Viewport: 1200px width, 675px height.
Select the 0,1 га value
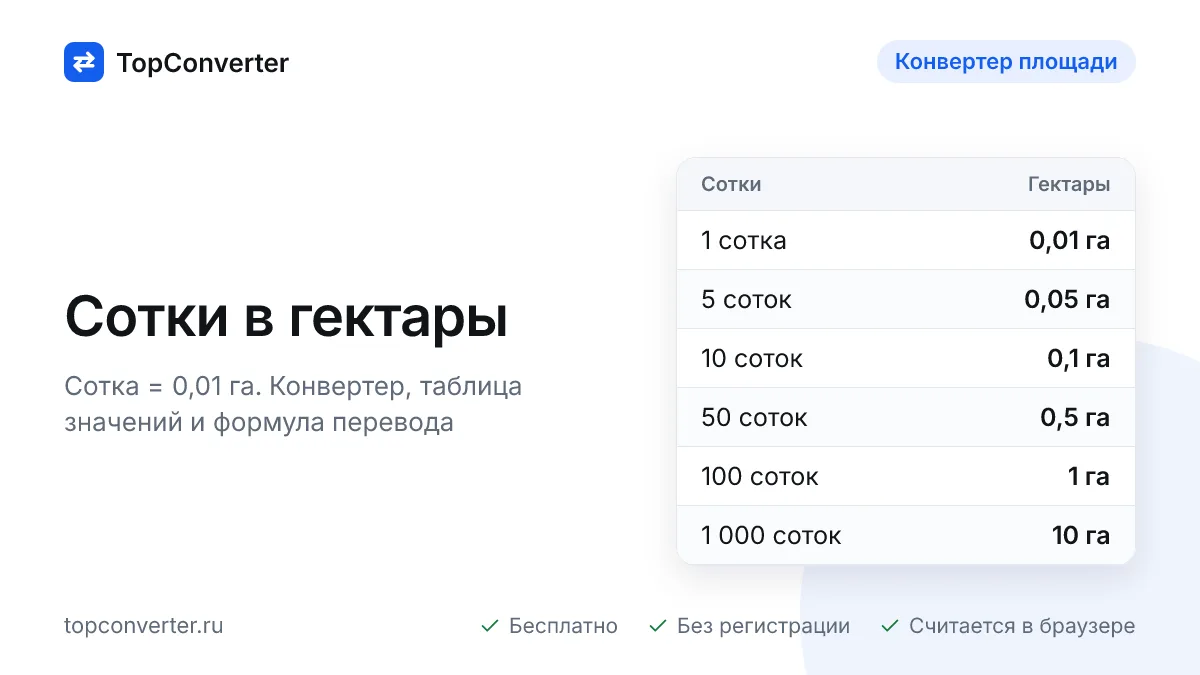(1079, 359)
